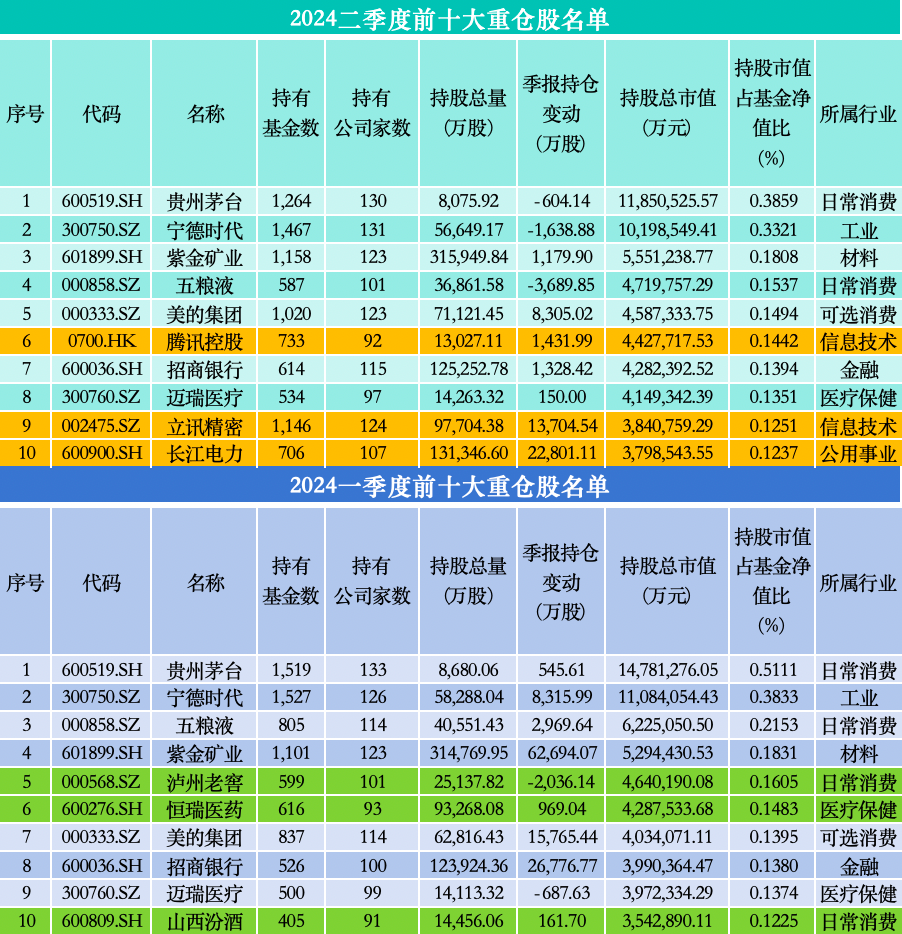This screenshot has width=902, height=934.
Task: Click holdings change '-3,689.85'
Action: click(x=561, y=285)
